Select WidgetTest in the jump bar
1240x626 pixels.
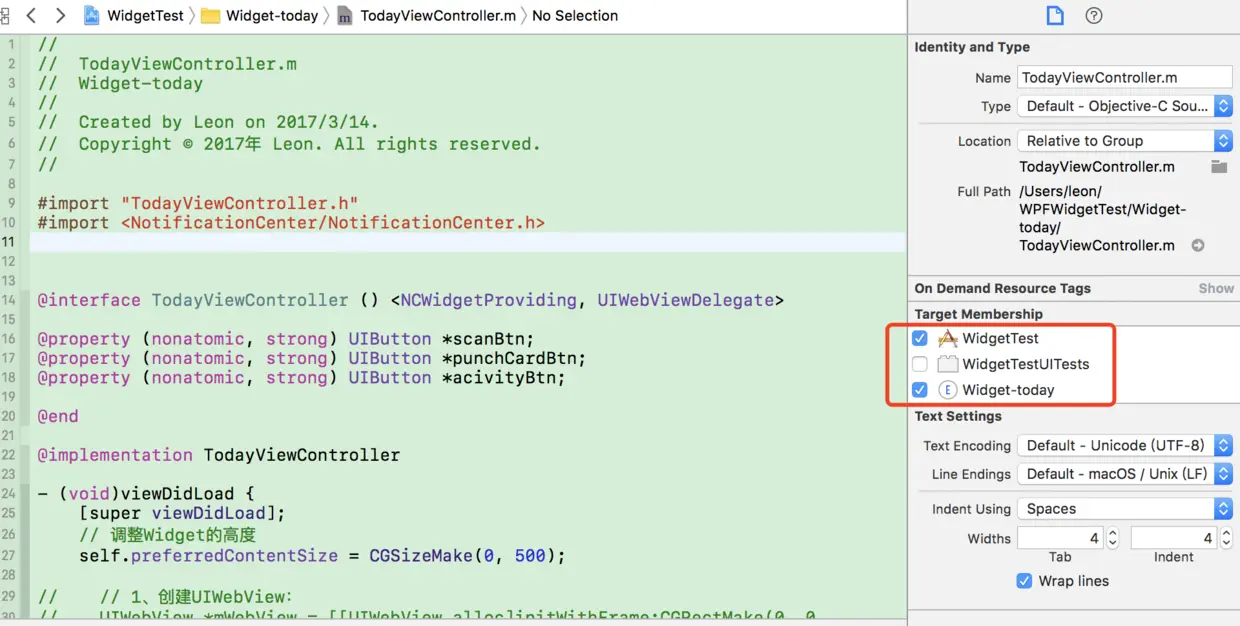coord(146,15)
